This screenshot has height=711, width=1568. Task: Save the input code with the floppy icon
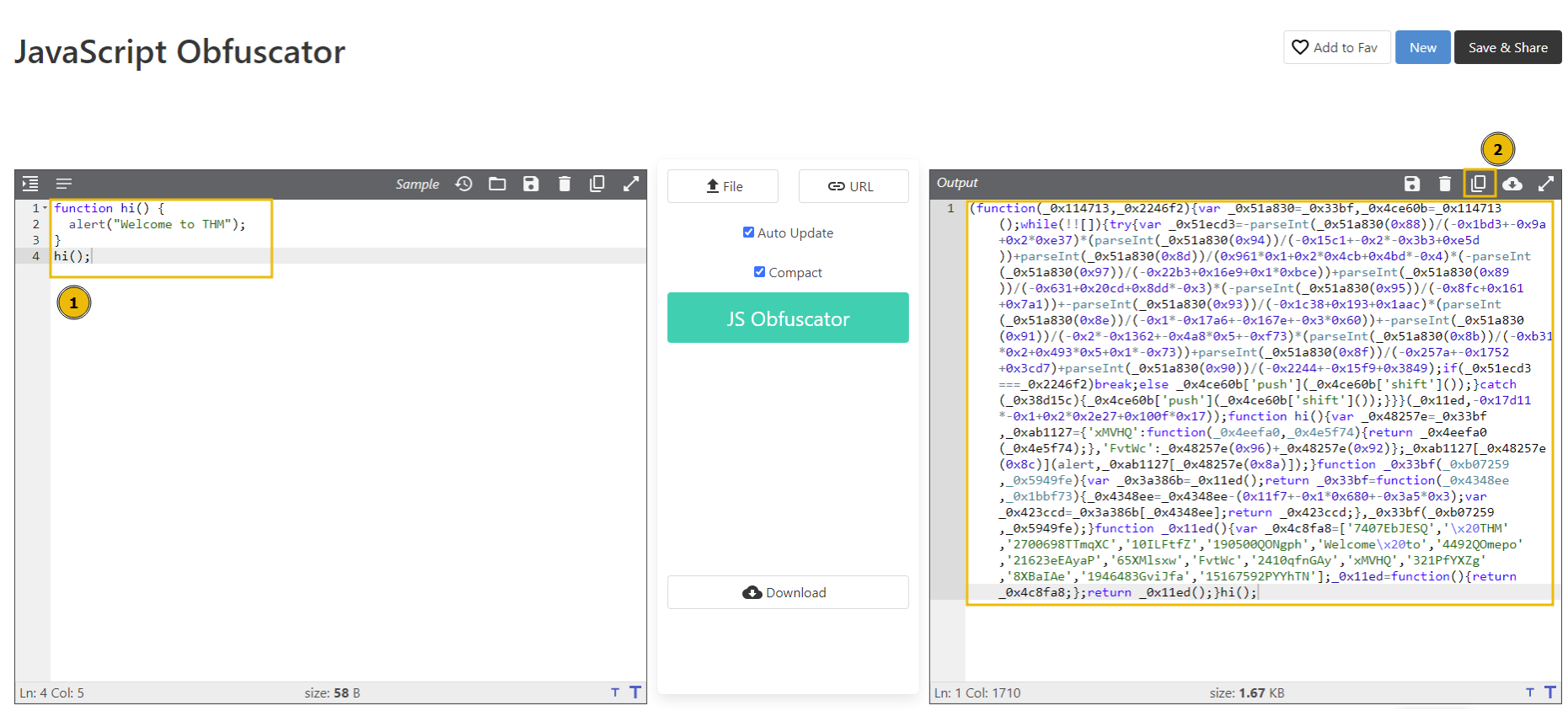click(x=531, y=184)
